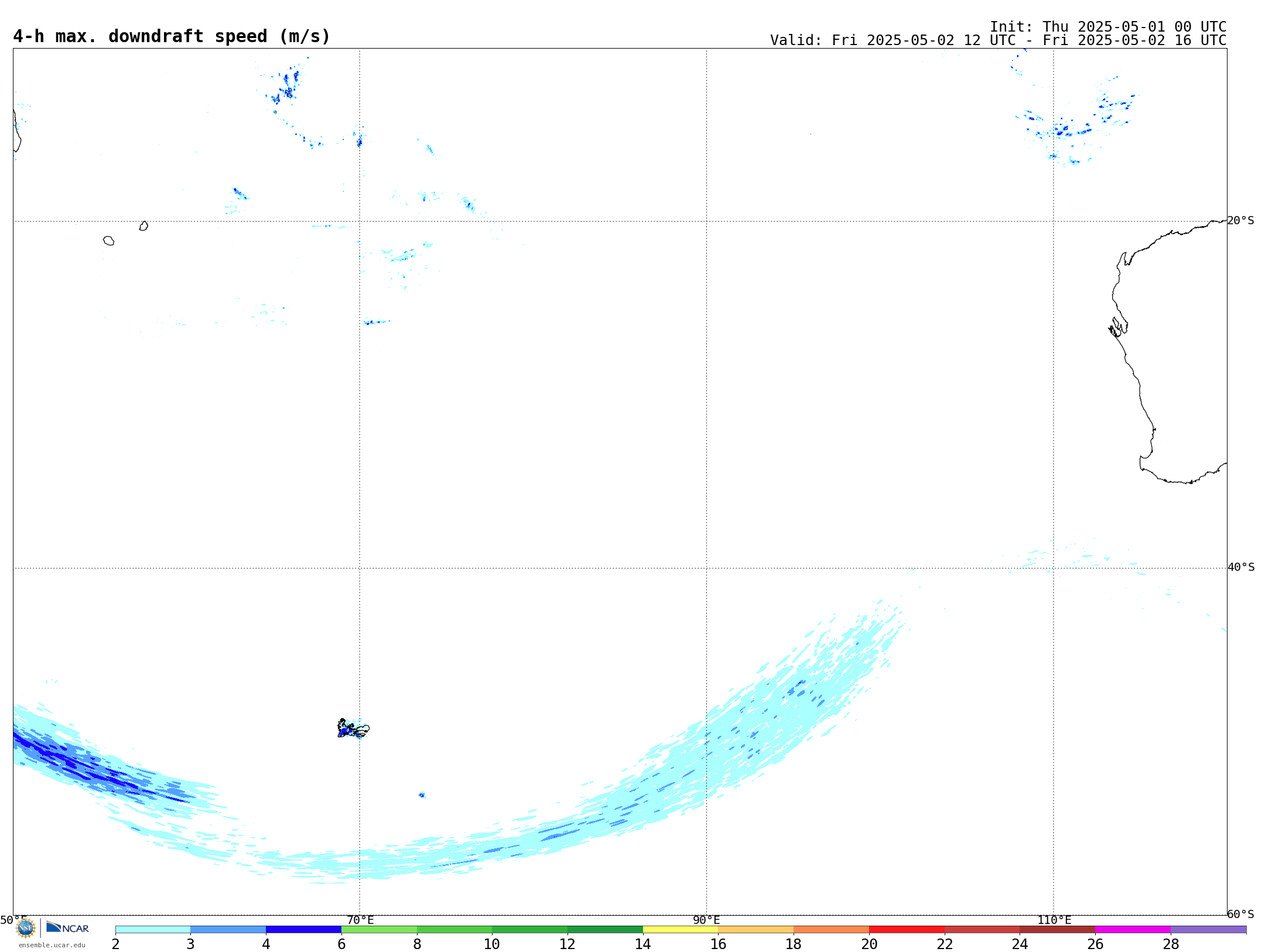The width and height of the screenshot is (1265, 952).
Task: Click the Kerguelen Islands outline near 70°E
Action: click(x=353, y=728)
